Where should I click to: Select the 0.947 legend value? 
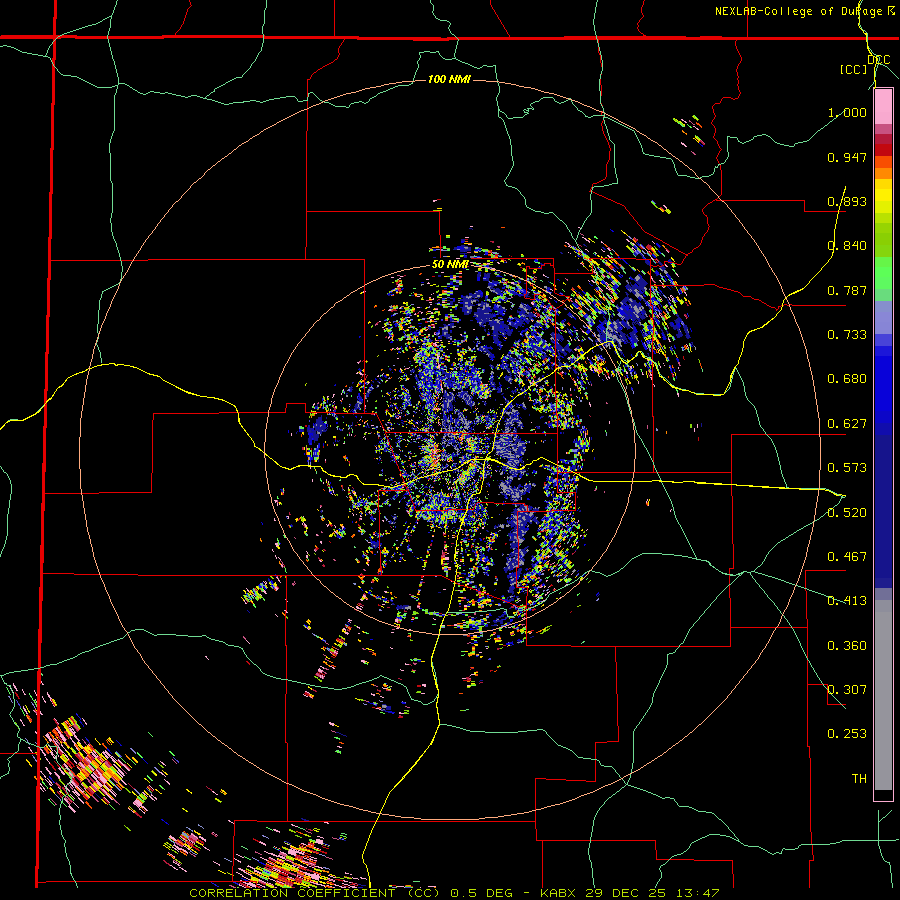(847, 157)
